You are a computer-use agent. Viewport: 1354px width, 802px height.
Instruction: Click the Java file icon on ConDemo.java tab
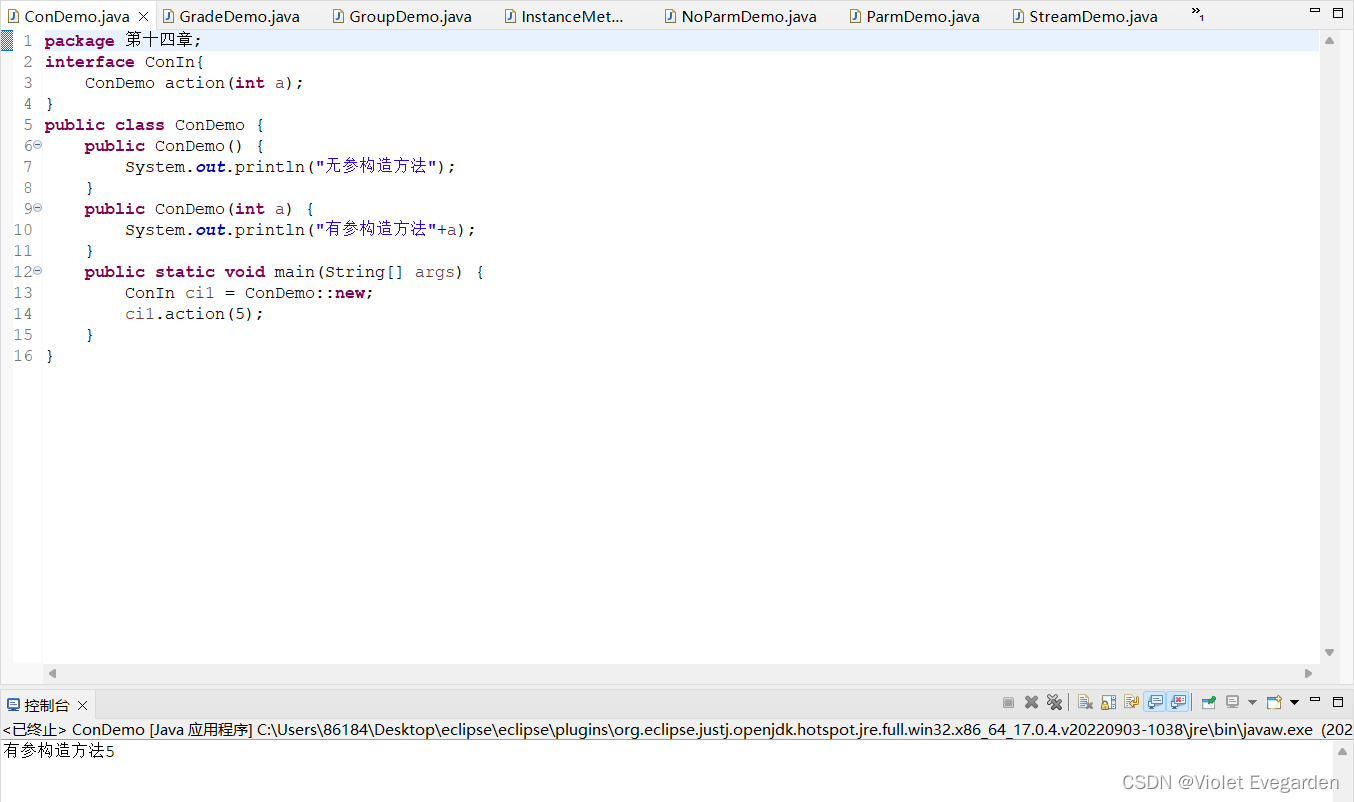click(13, 16)
